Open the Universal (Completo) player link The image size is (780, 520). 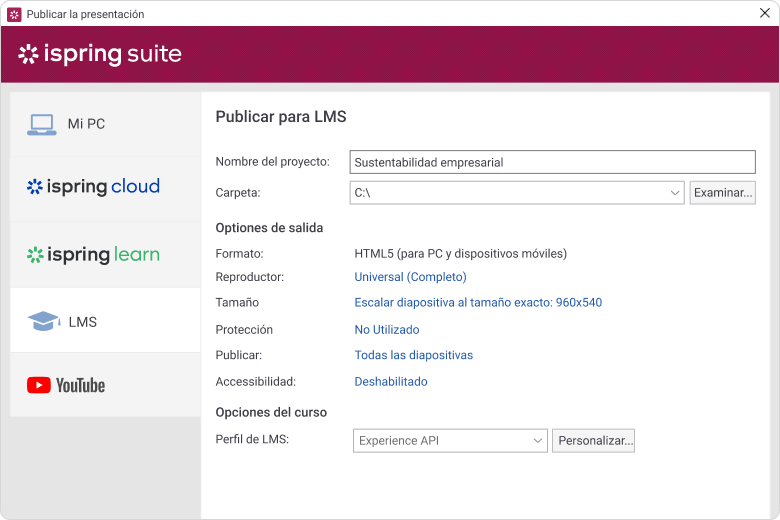click(410, 277)
